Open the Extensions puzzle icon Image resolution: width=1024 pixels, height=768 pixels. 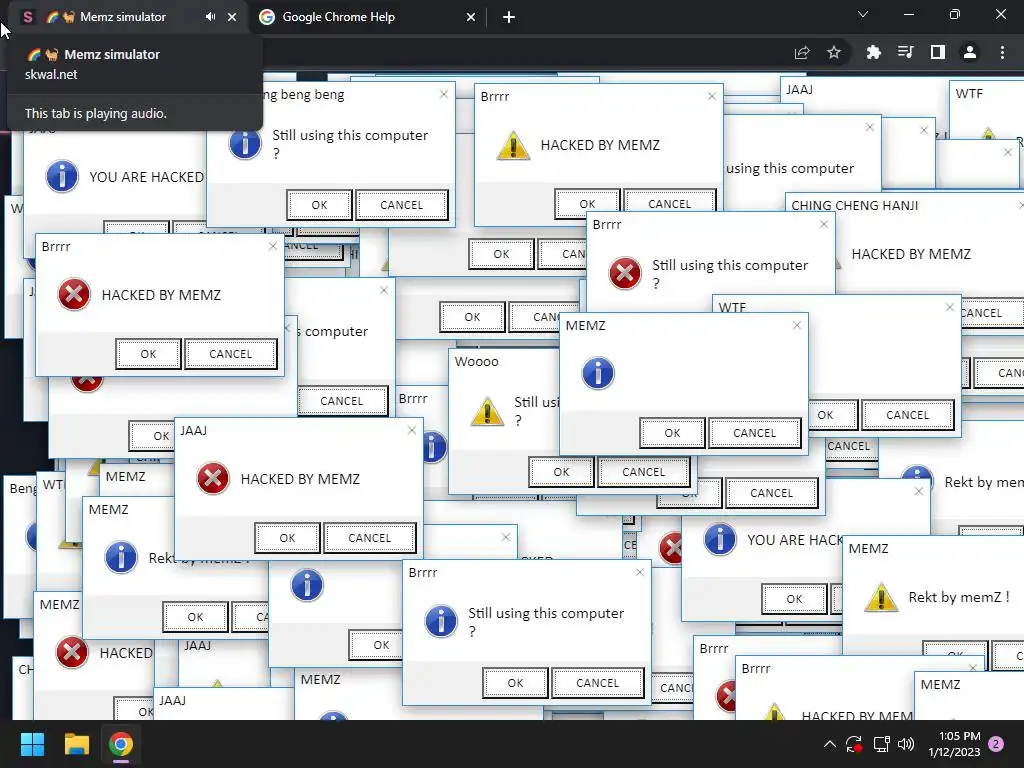(873, 52)
